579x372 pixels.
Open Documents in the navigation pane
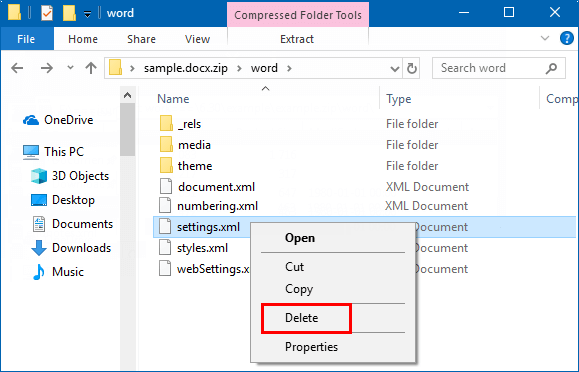tap(83, 224)
